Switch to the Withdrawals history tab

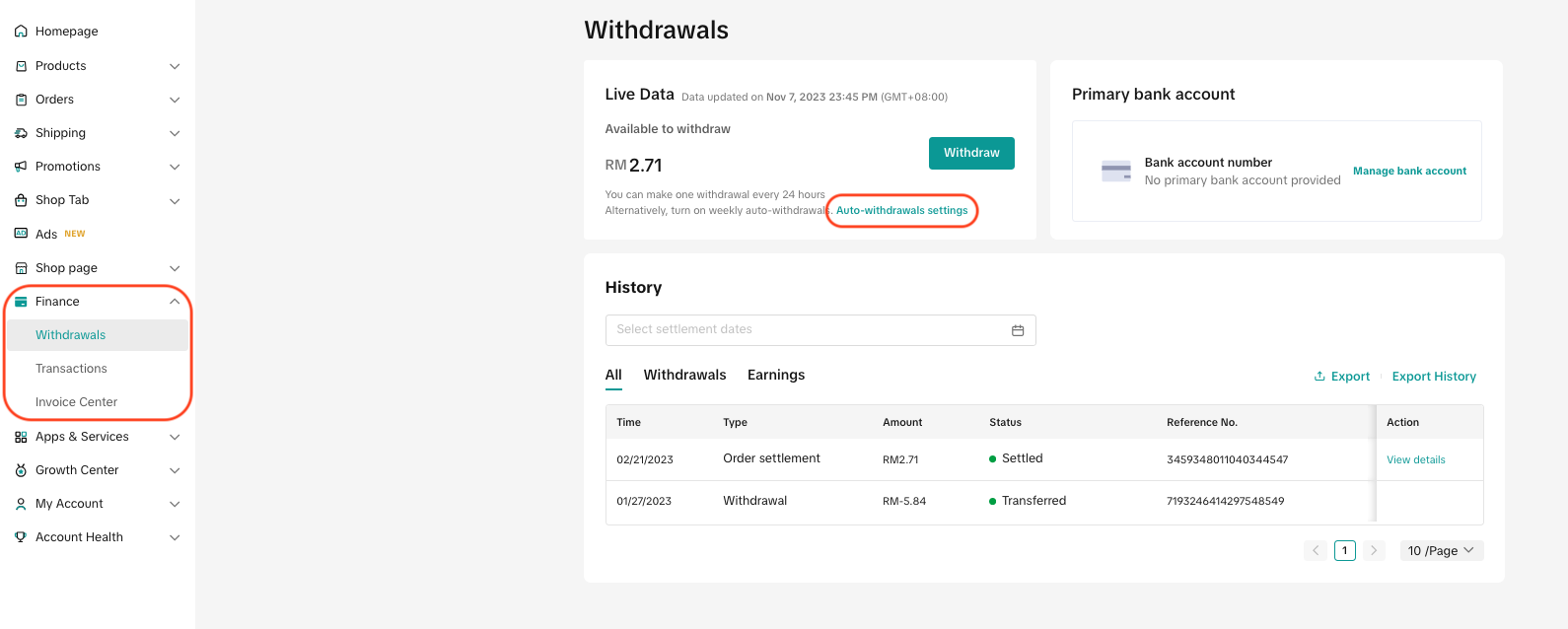pyautogui.click(x=684, y=375)
